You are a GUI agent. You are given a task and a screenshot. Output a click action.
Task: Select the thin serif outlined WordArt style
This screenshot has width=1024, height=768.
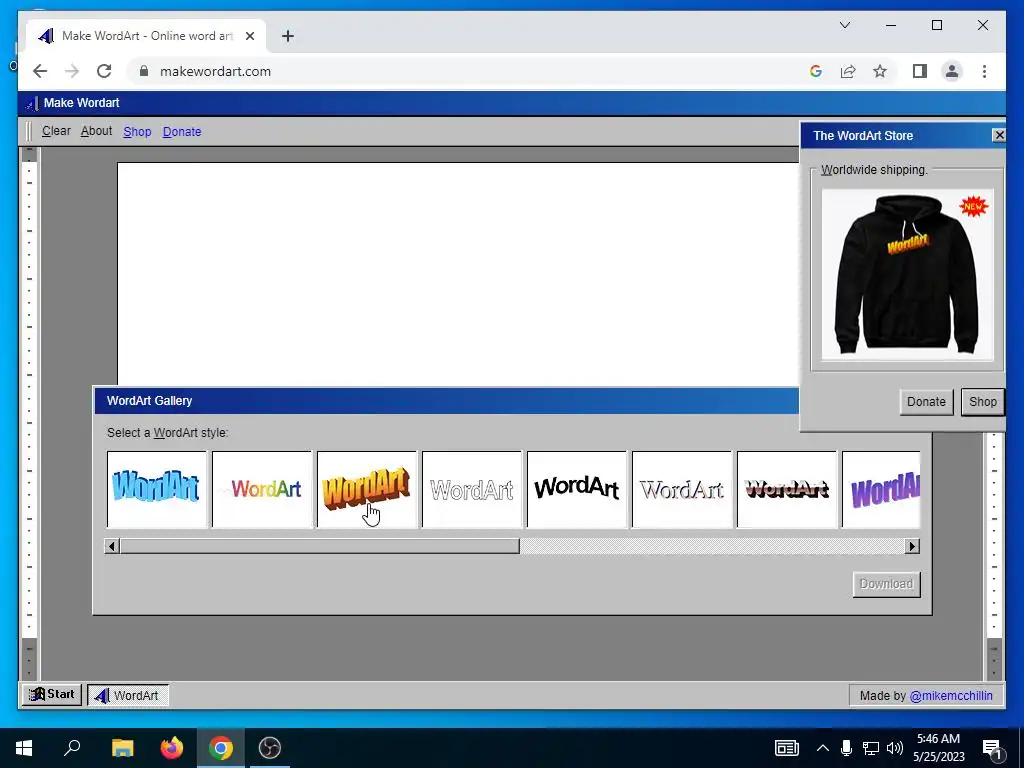click(x=682, y=489)
